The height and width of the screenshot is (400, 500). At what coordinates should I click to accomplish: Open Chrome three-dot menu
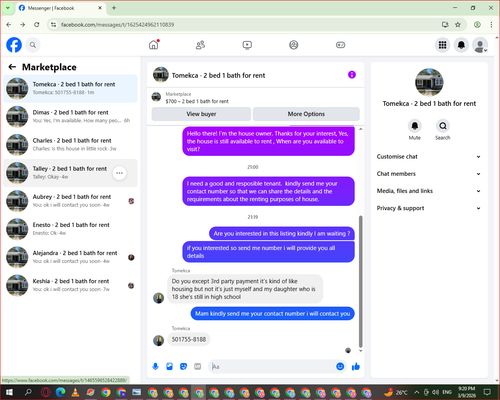click(491, 24)
